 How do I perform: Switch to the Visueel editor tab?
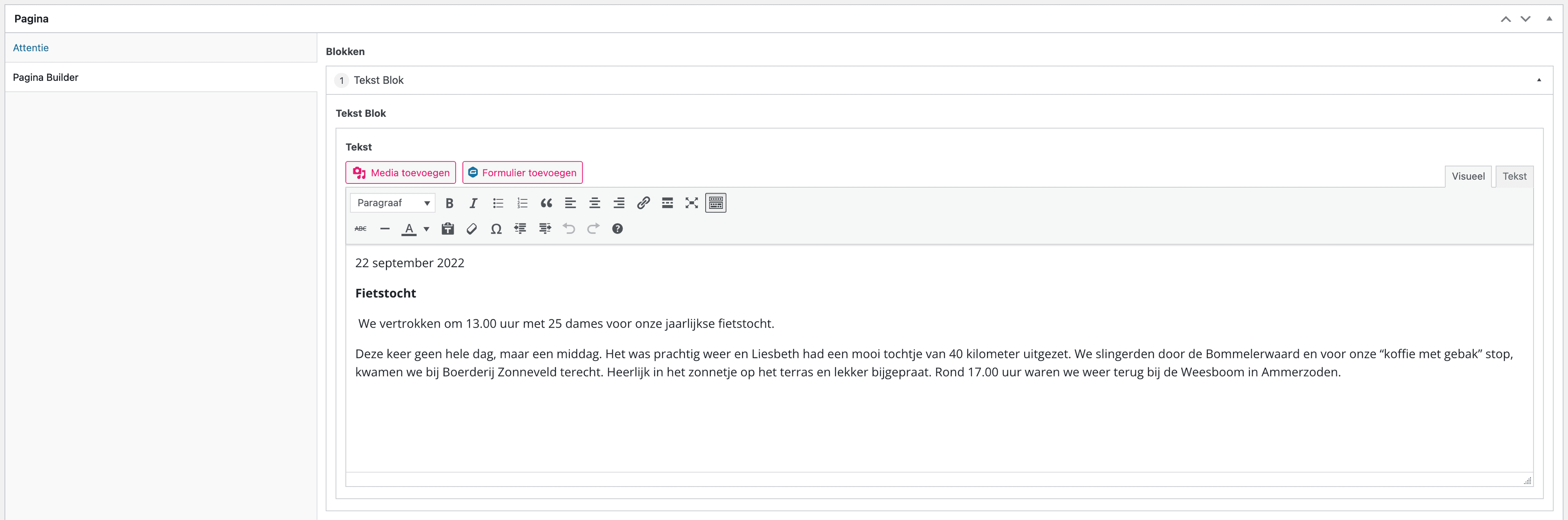click(x=1468, y=176)
